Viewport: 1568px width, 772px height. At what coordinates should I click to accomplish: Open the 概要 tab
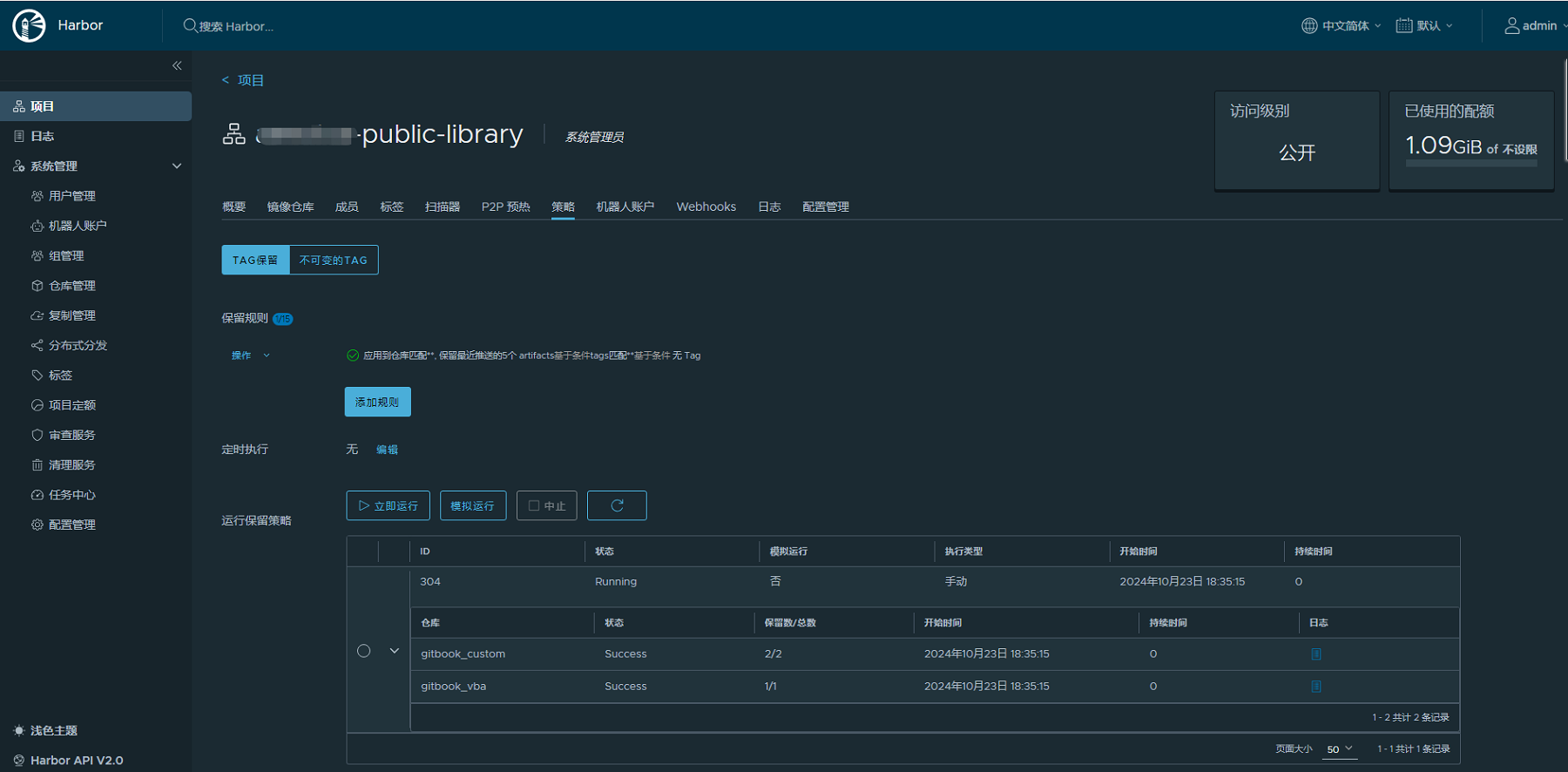(233, 207)
